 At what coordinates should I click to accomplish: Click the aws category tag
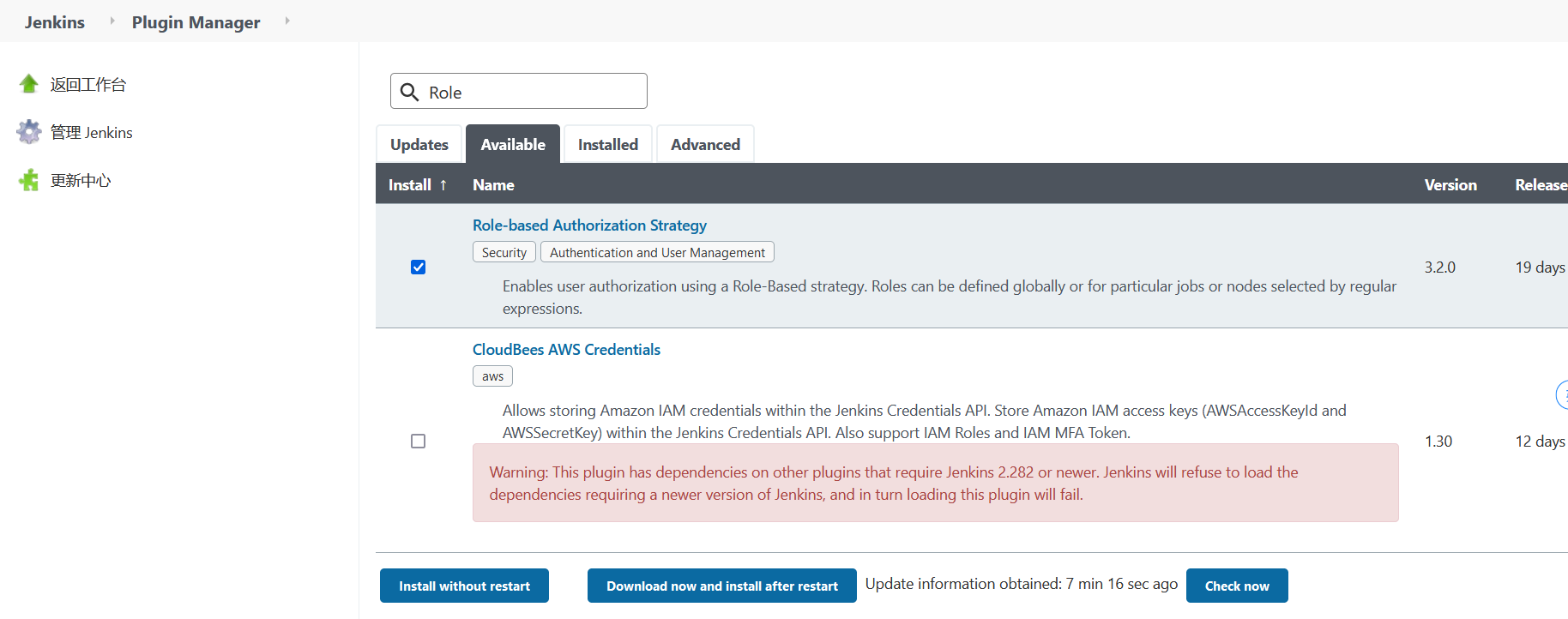pyautogui.click(x=492, y=376)
